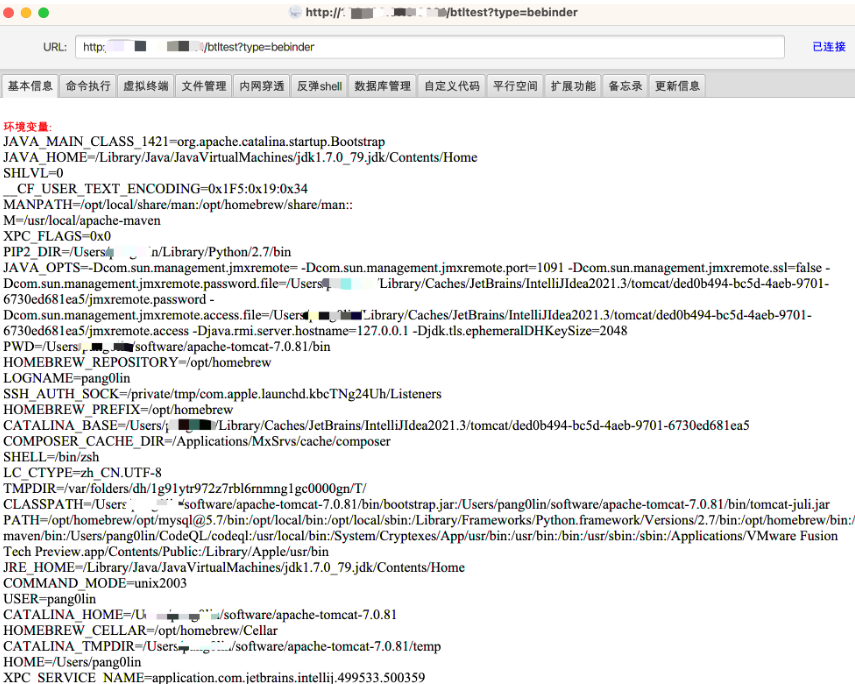Viewport: 855px width, 684px height.
Task: Close the window with red button
Action: click(9, 13)
